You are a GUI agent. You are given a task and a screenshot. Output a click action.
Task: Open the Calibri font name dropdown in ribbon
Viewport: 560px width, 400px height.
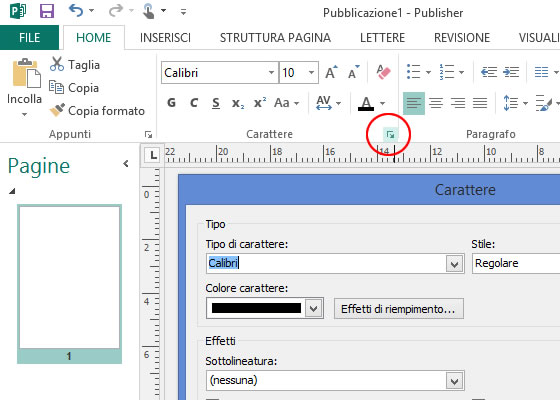271,72
